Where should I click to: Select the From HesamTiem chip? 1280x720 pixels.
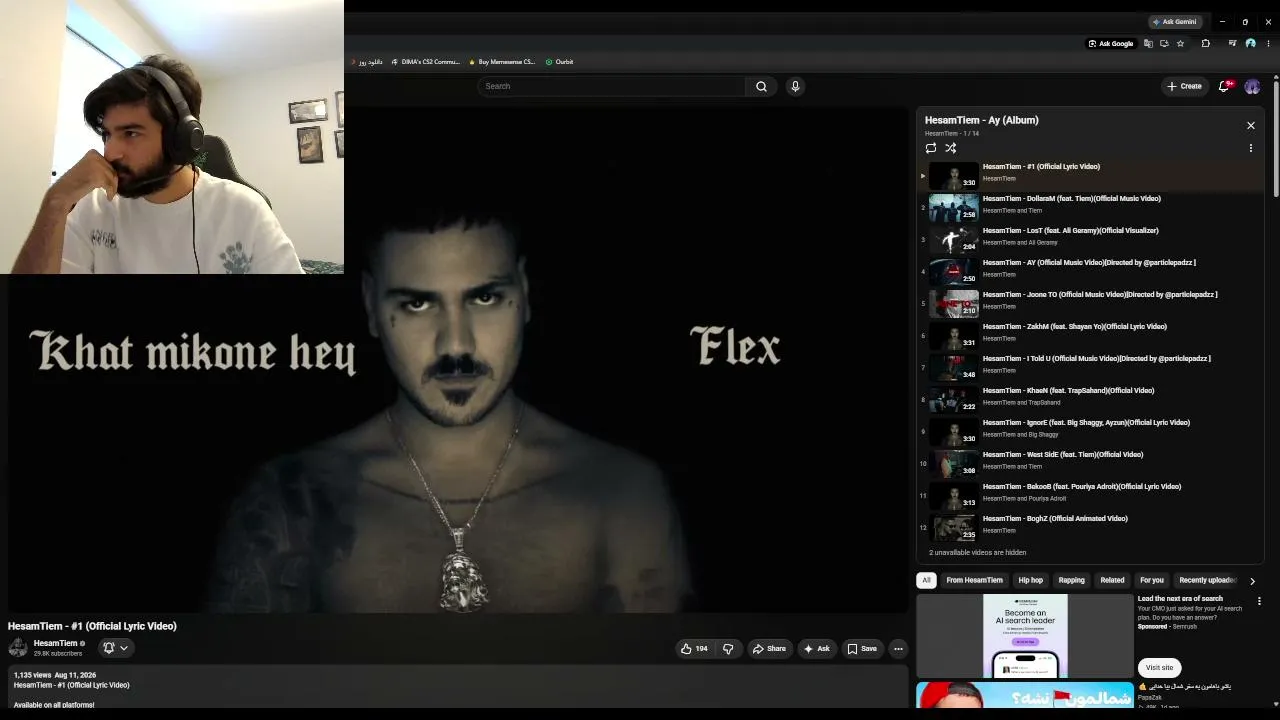click(x=974, y=580)
